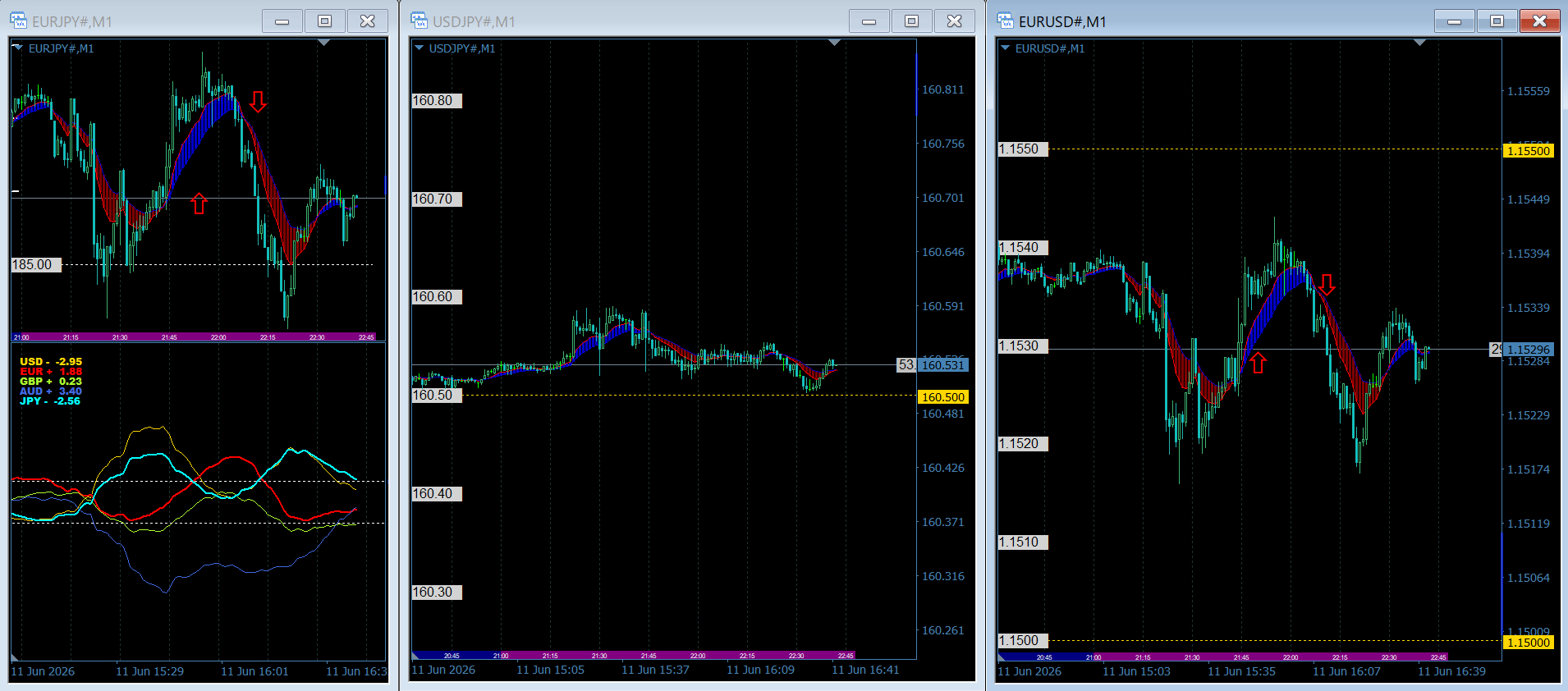Click 11 Jun 15:35 on EURUSD time axis
1568x691 pixels.
click(x=1241, y=671)
